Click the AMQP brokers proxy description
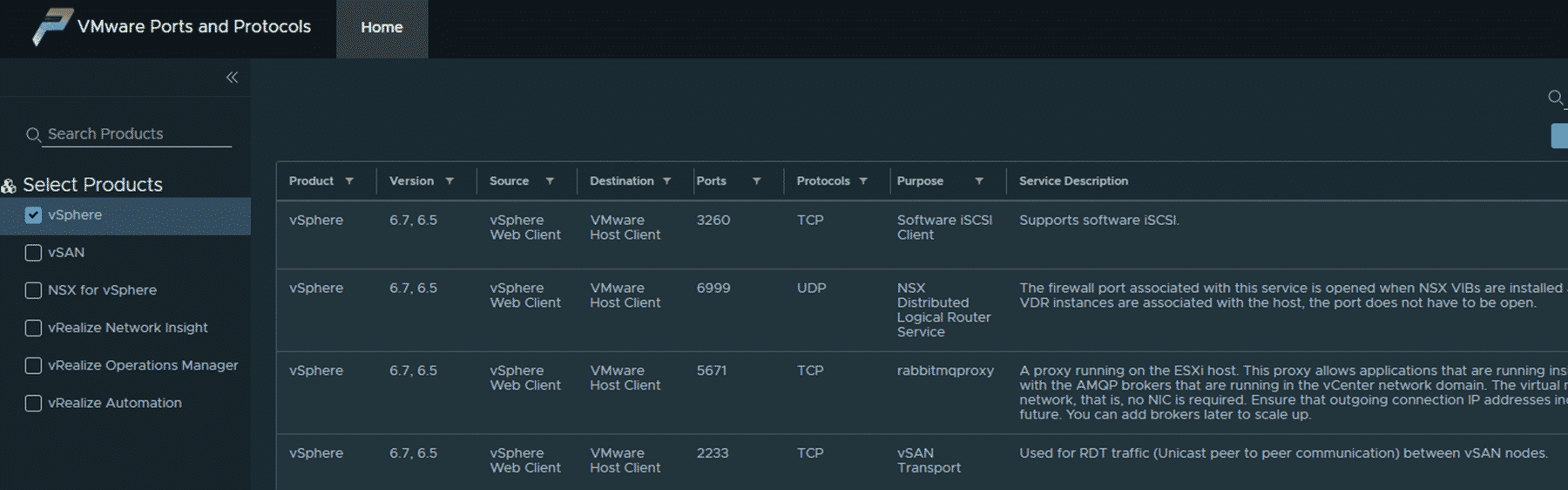The height and width of the screenshot is (490, 1568). click(1293, 393)
